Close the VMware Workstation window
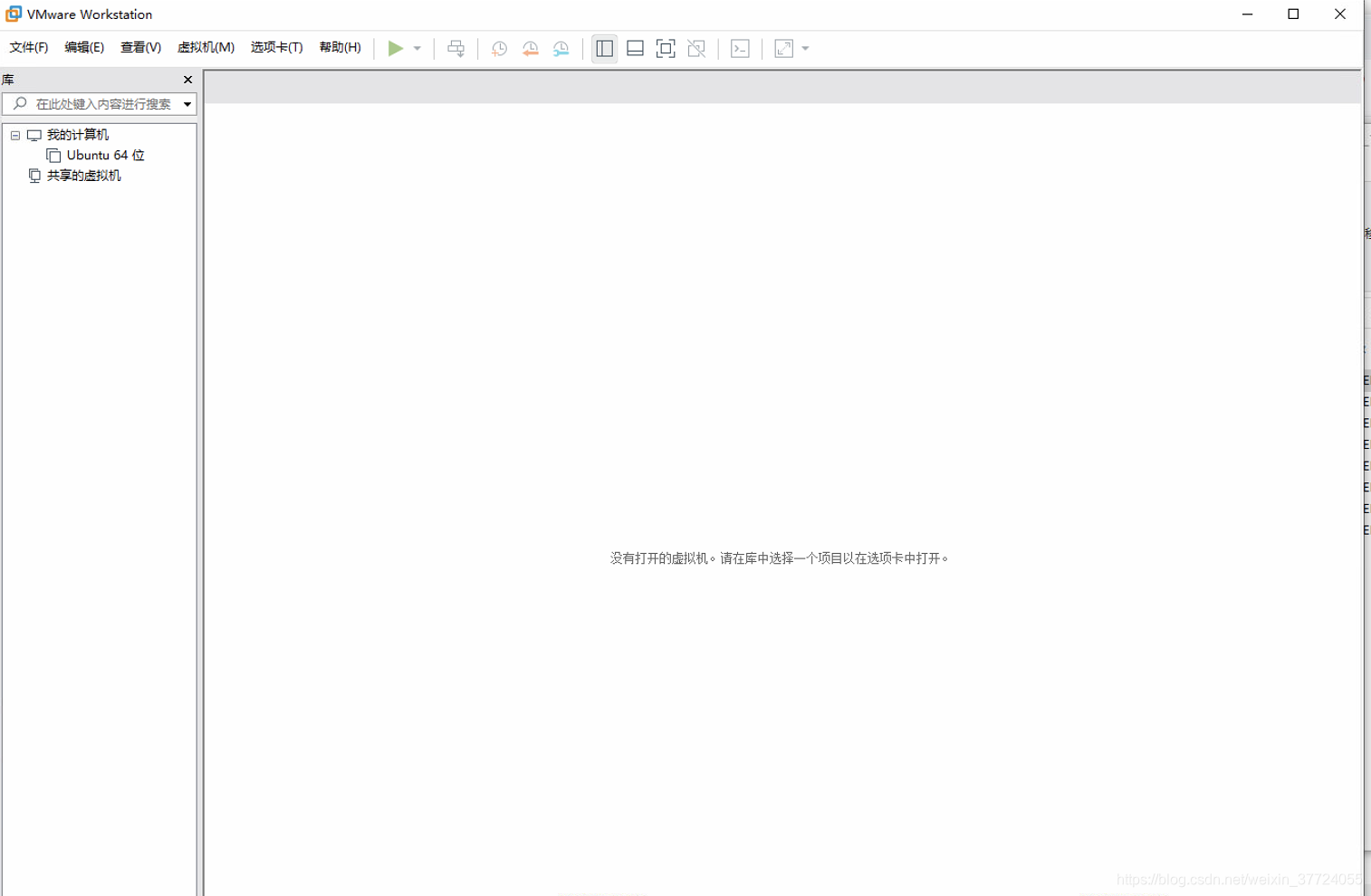Image resolution: width=1371 pixels, height=896 pixels. 1340,14
